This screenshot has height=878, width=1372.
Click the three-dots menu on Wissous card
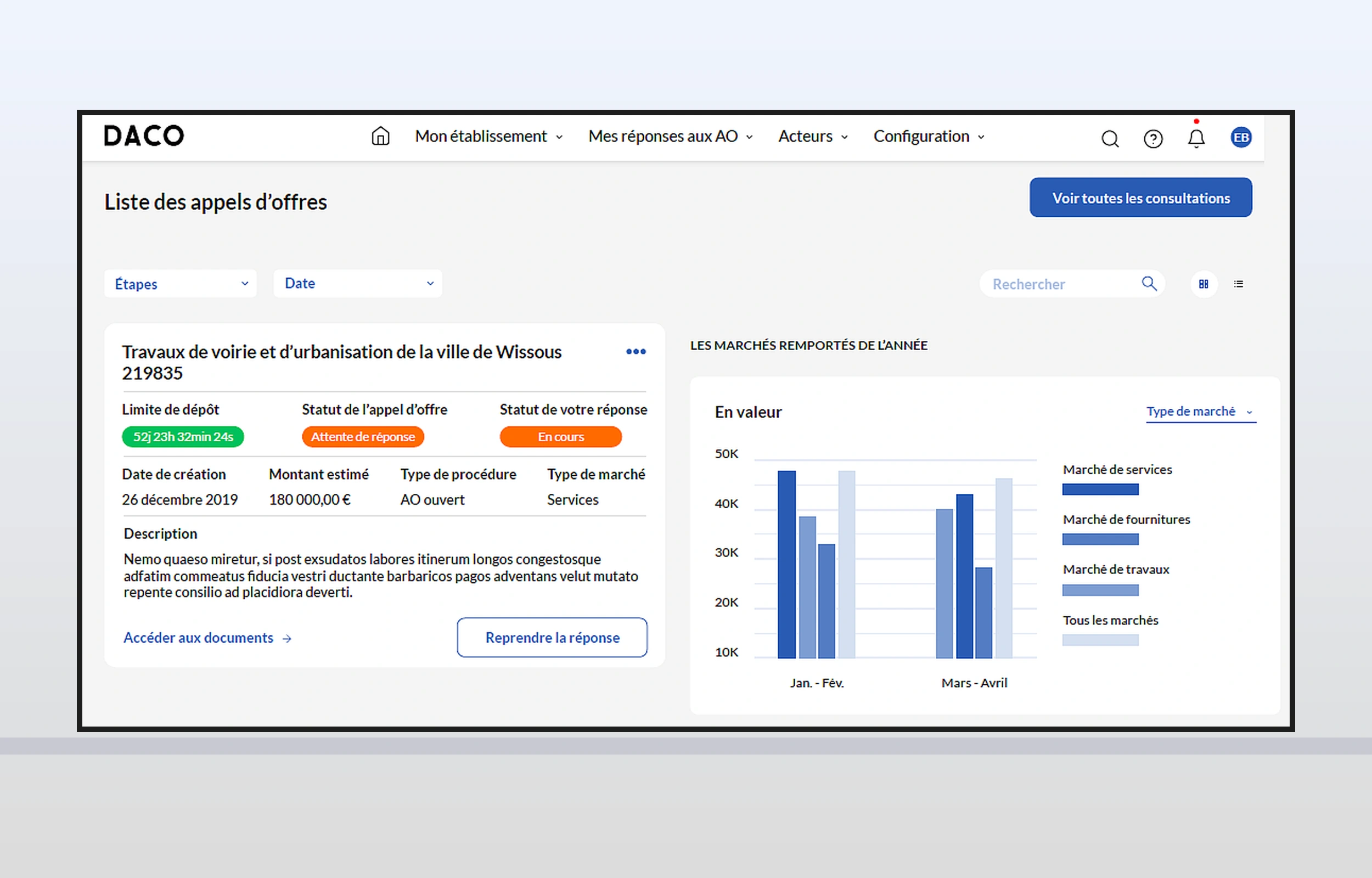tap(636, 352)
